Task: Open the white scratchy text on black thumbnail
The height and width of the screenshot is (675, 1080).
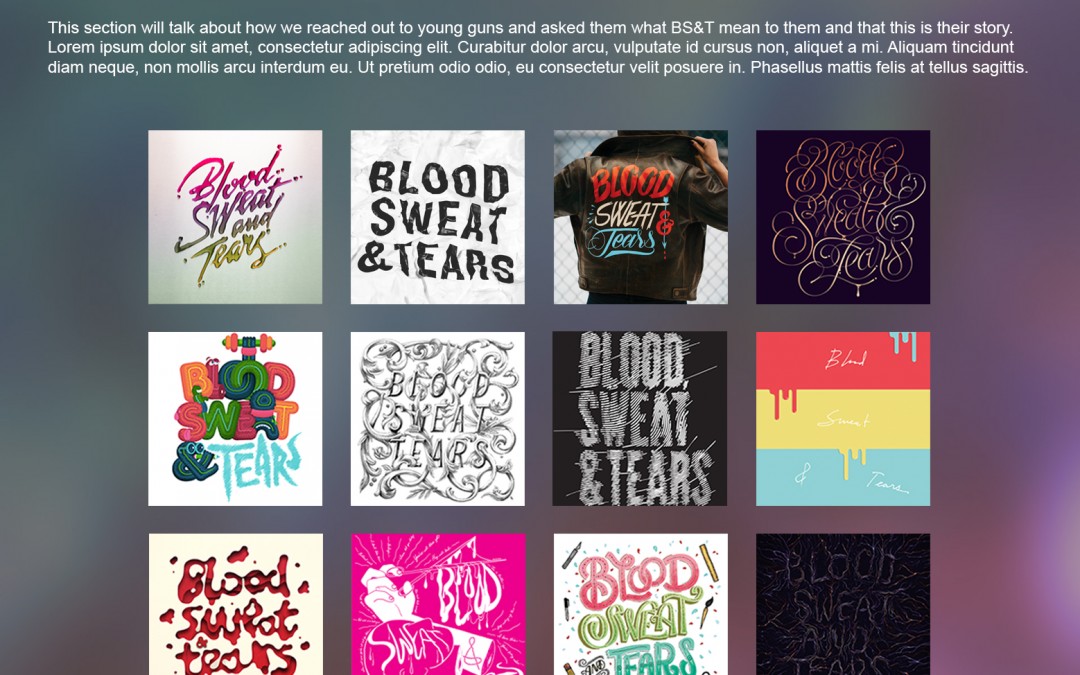Action: [x=640, y=419]
